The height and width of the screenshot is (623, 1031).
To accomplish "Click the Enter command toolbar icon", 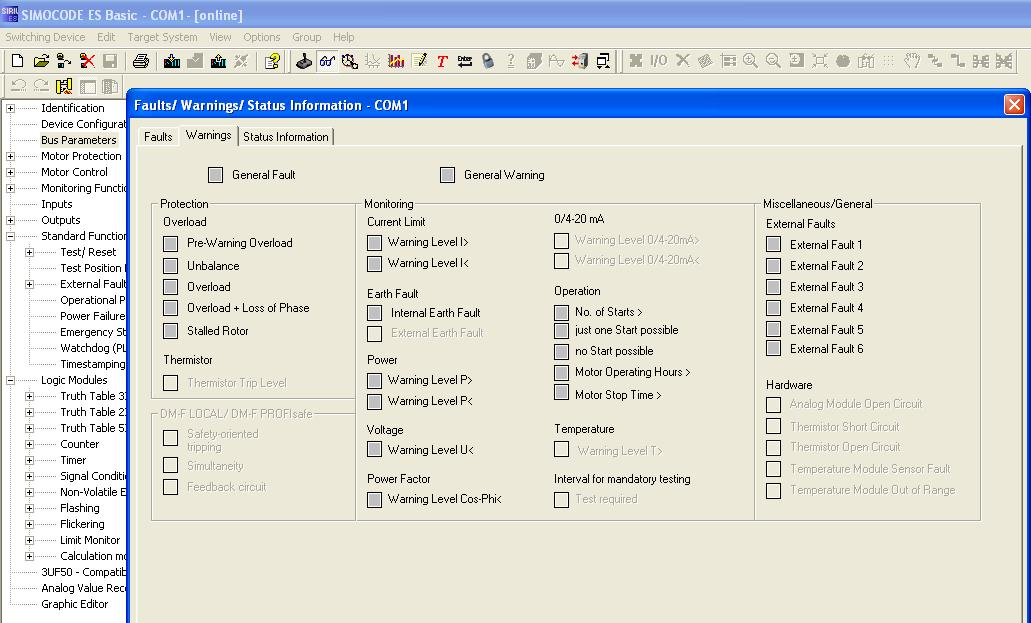I will [x=465, y=61].
